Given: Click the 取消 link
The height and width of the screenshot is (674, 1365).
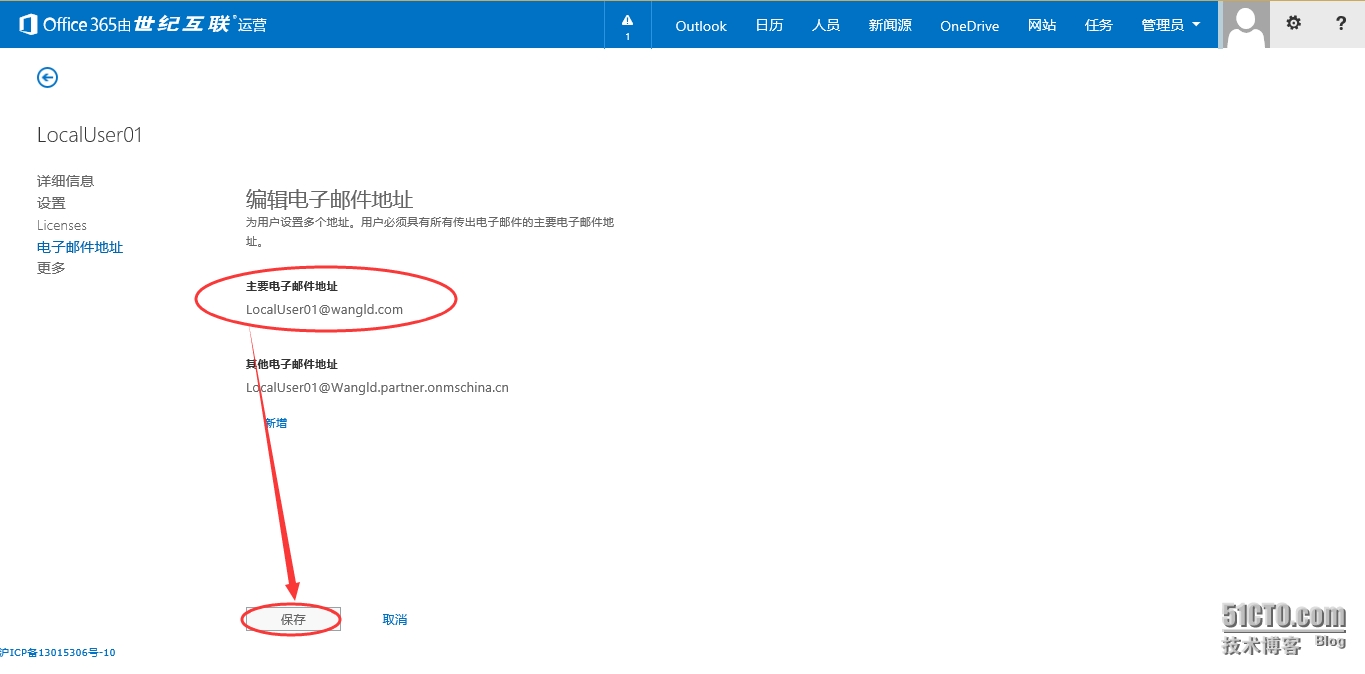Looking at the screenshot, I should tap(395, 620).
